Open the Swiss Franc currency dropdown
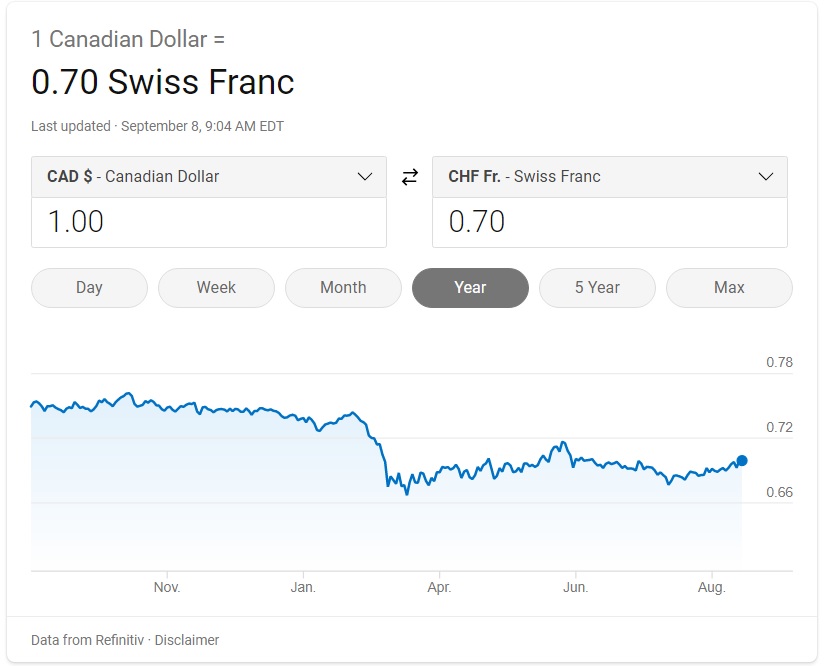Image resolution: width=826 pixels, height=666 pixels. click(609, 176)
